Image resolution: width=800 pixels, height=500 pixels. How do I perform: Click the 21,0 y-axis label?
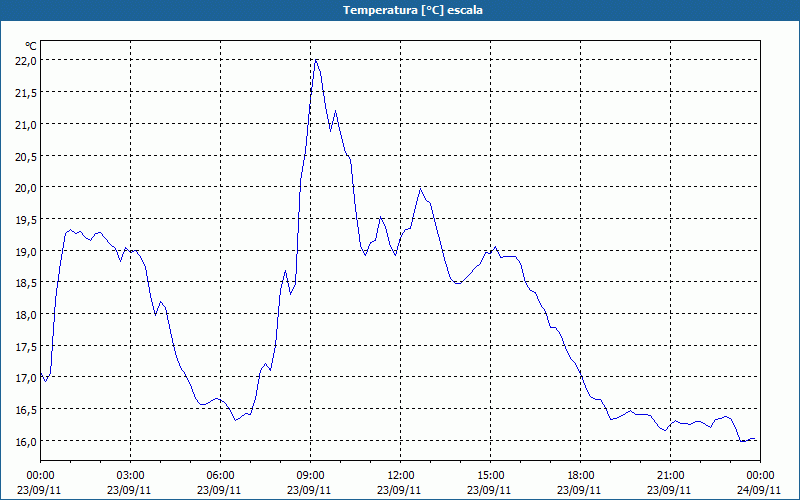pyautogui.click(x=26, y=124)
